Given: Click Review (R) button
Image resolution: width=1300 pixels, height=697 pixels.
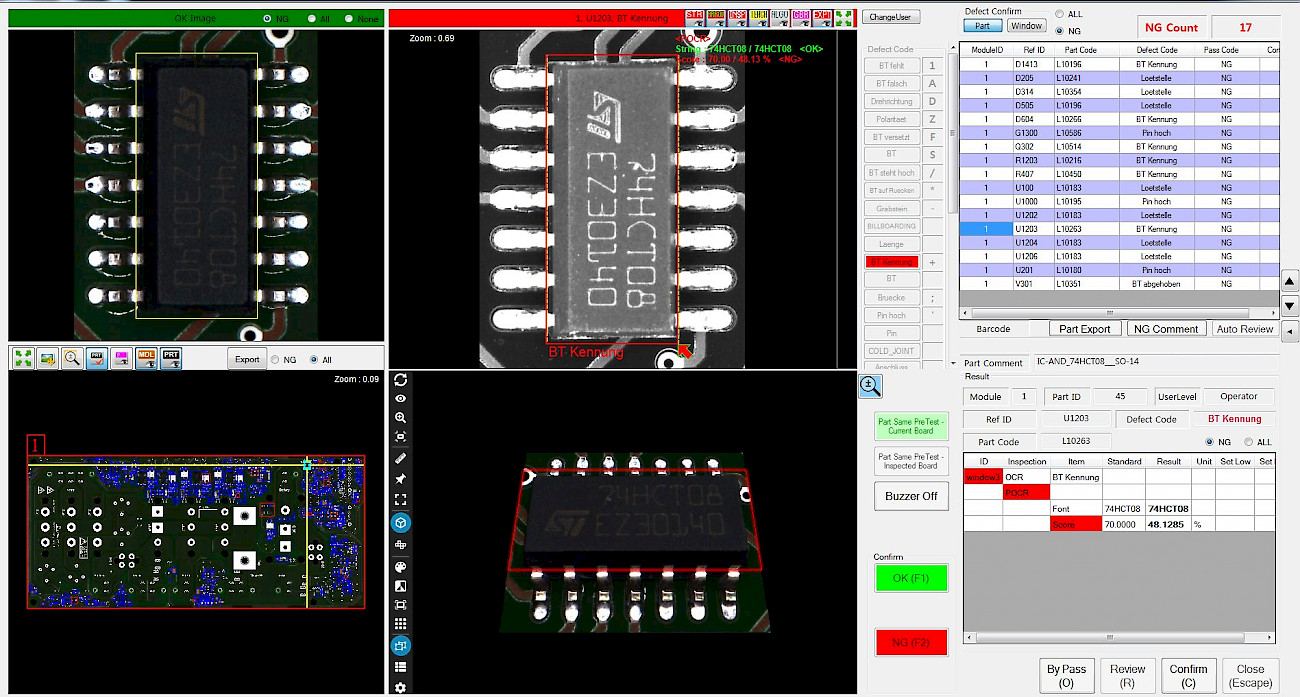Looking at the screenshot, I should click(x=1127, y=675).
